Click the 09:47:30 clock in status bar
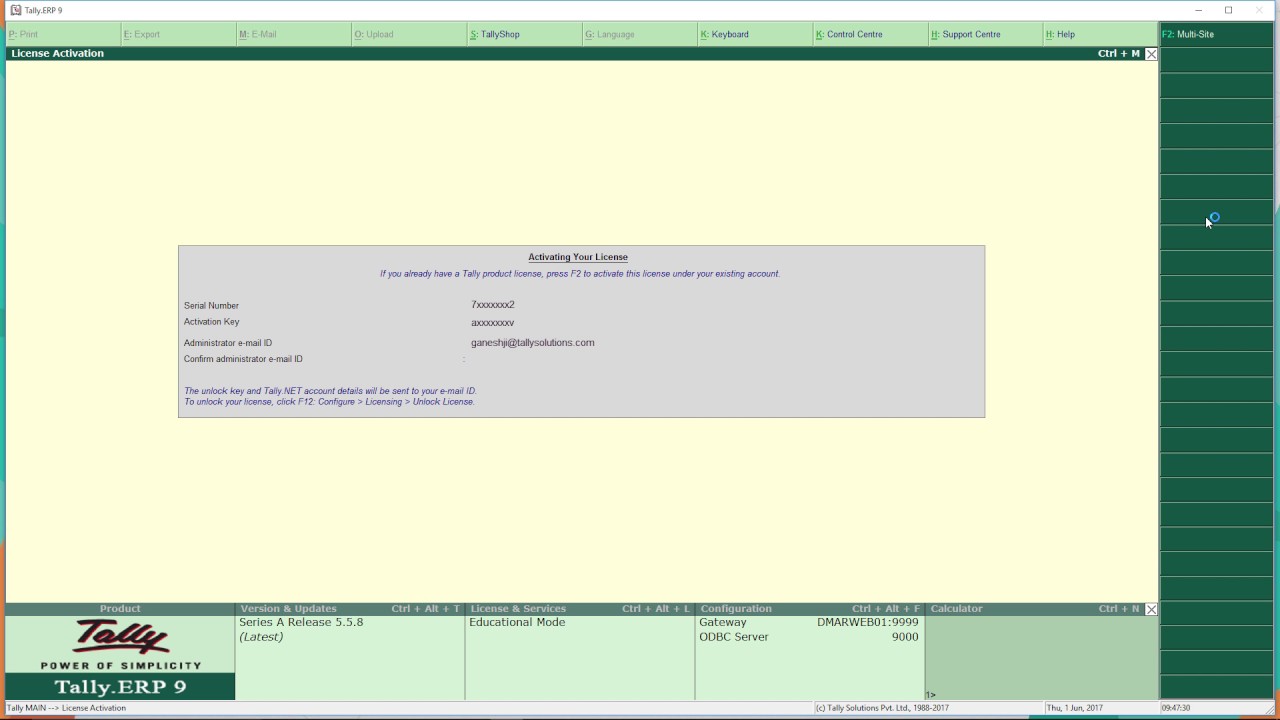The height and width of the screenshot is (720, 1280). point(1176,708)
